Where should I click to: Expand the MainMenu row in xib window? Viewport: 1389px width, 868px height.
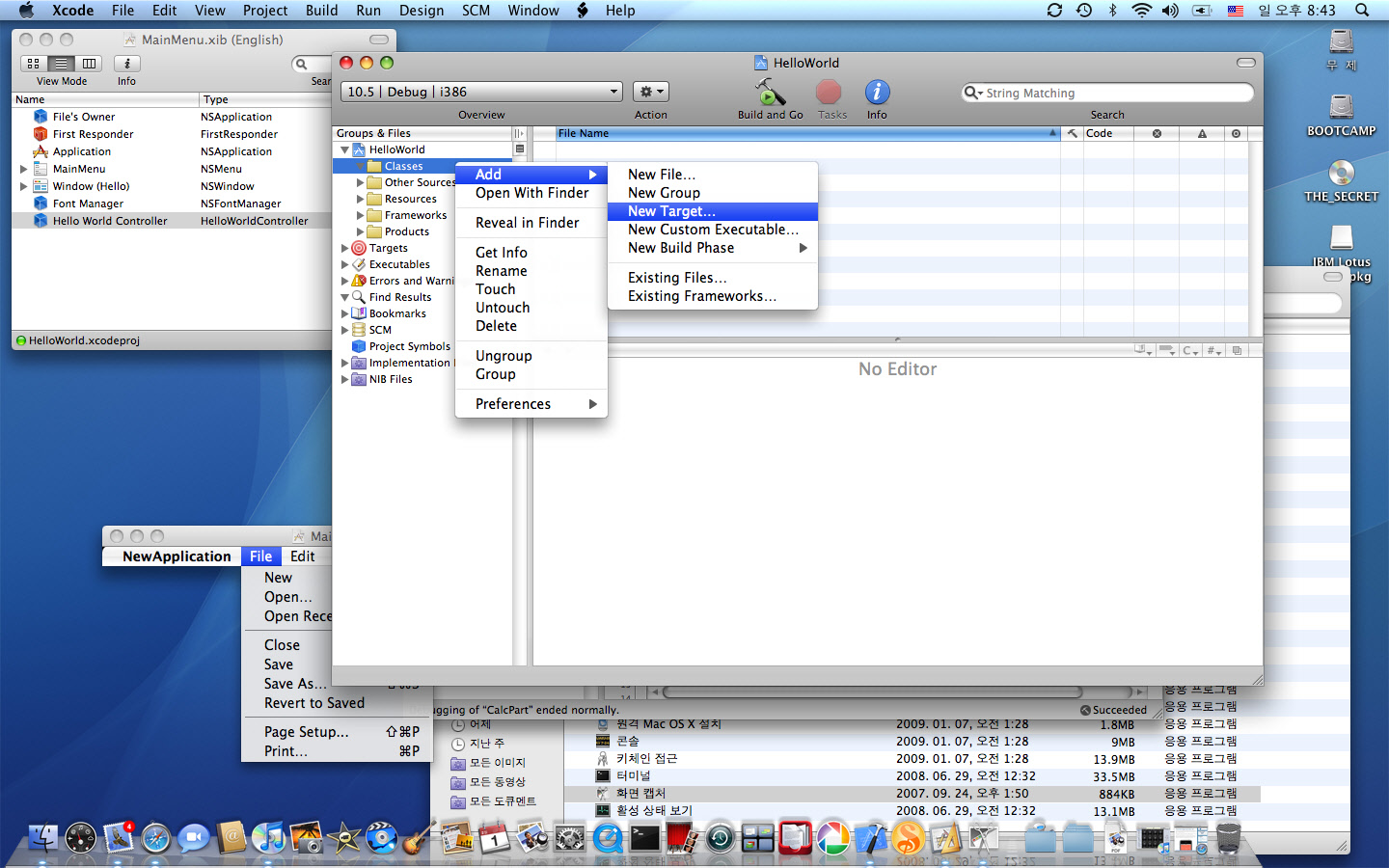point(24,169)
